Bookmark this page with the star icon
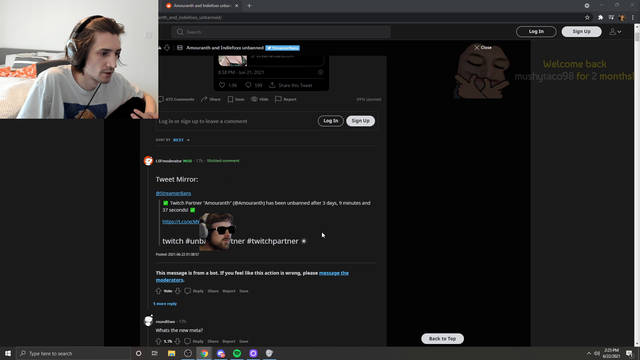The height and width of the screenshot is (360, 640). pos(587,18)
